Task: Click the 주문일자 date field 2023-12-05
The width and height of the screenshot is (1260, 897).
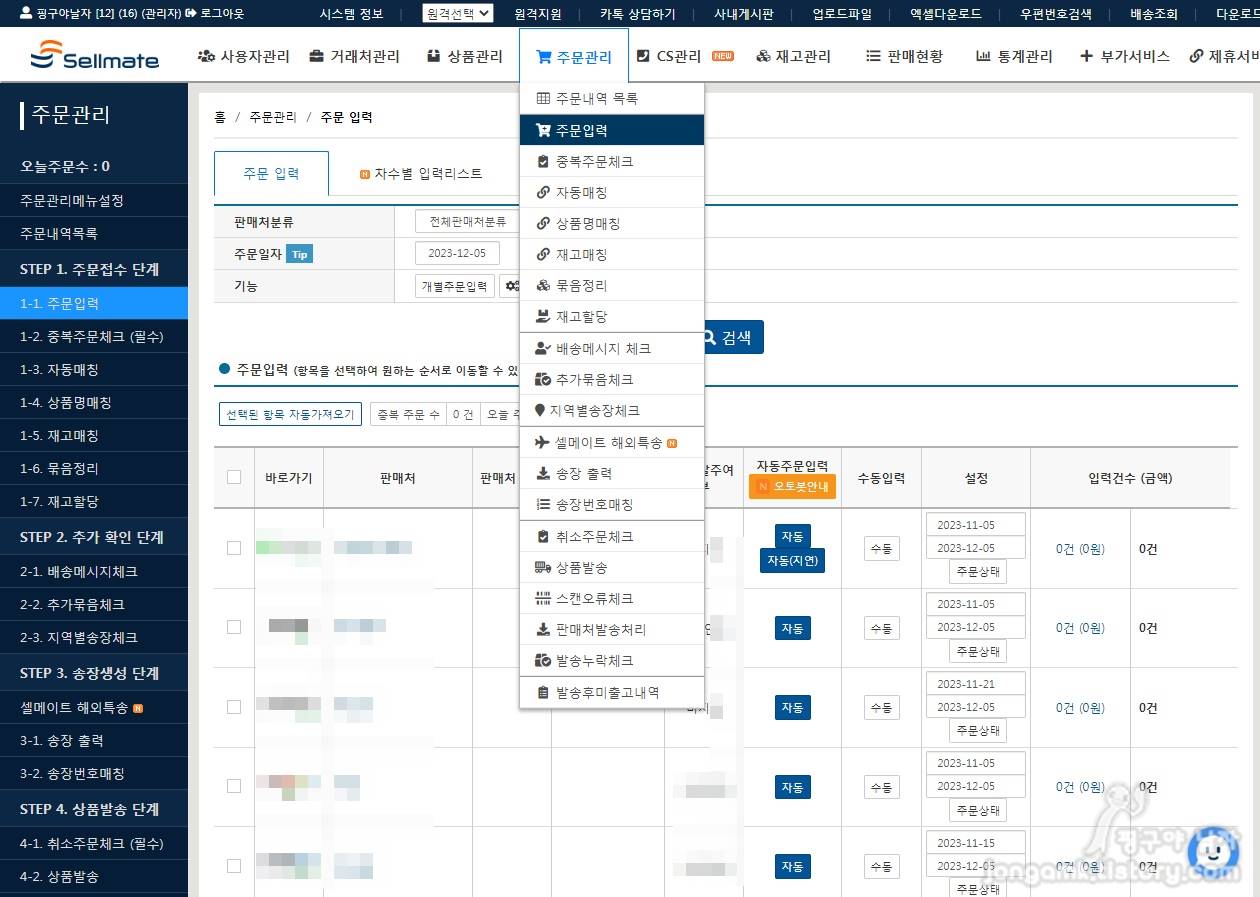Action: click(x=457, y=254)
